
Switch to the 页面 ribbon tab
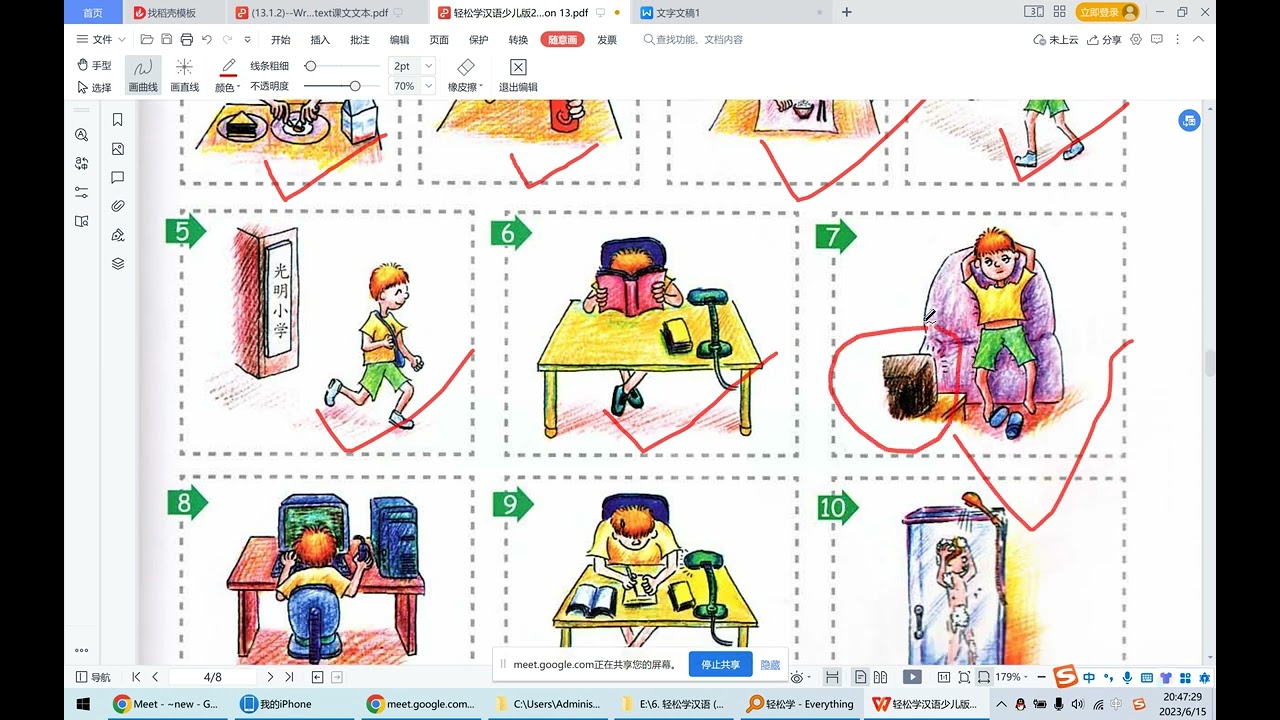(x=439, y=40)
